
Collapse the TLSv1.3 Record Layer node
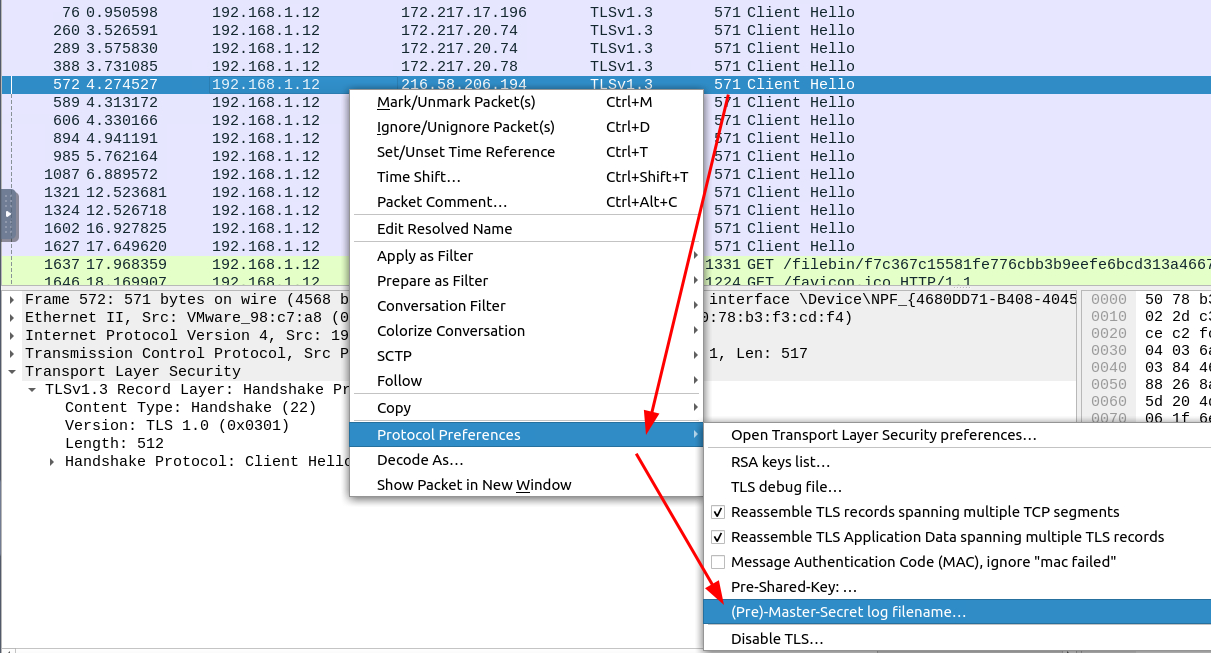[x=32, y=390]
